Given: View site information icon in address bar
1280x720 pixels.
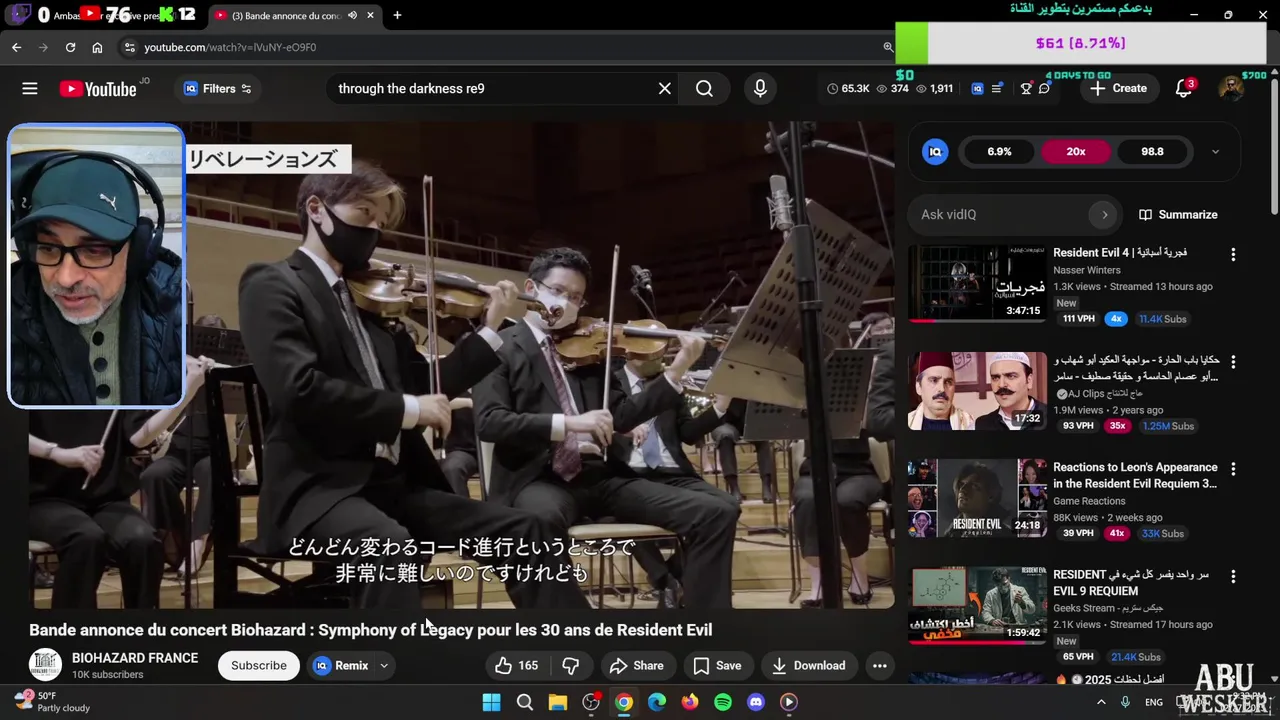Looking at the screenshot, I should coord(129,47).
